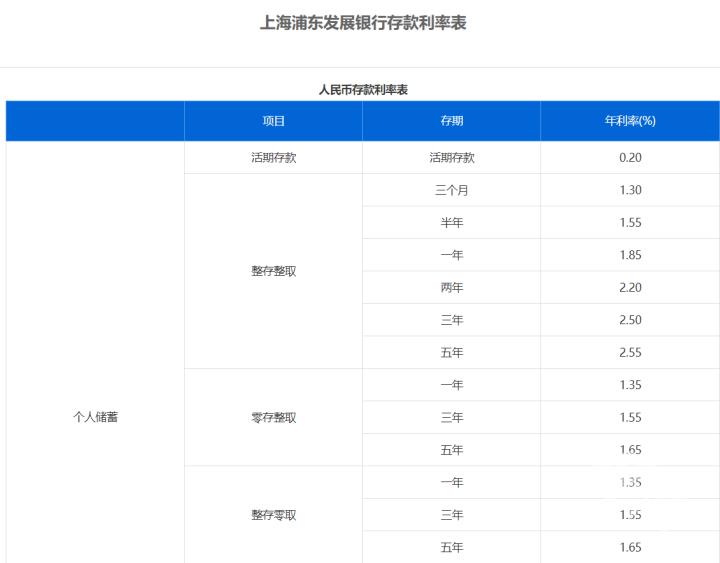Select the 1.35 rate for 整存零取 一年
This screenshot has width=720, height=563.
click(630, 482)
